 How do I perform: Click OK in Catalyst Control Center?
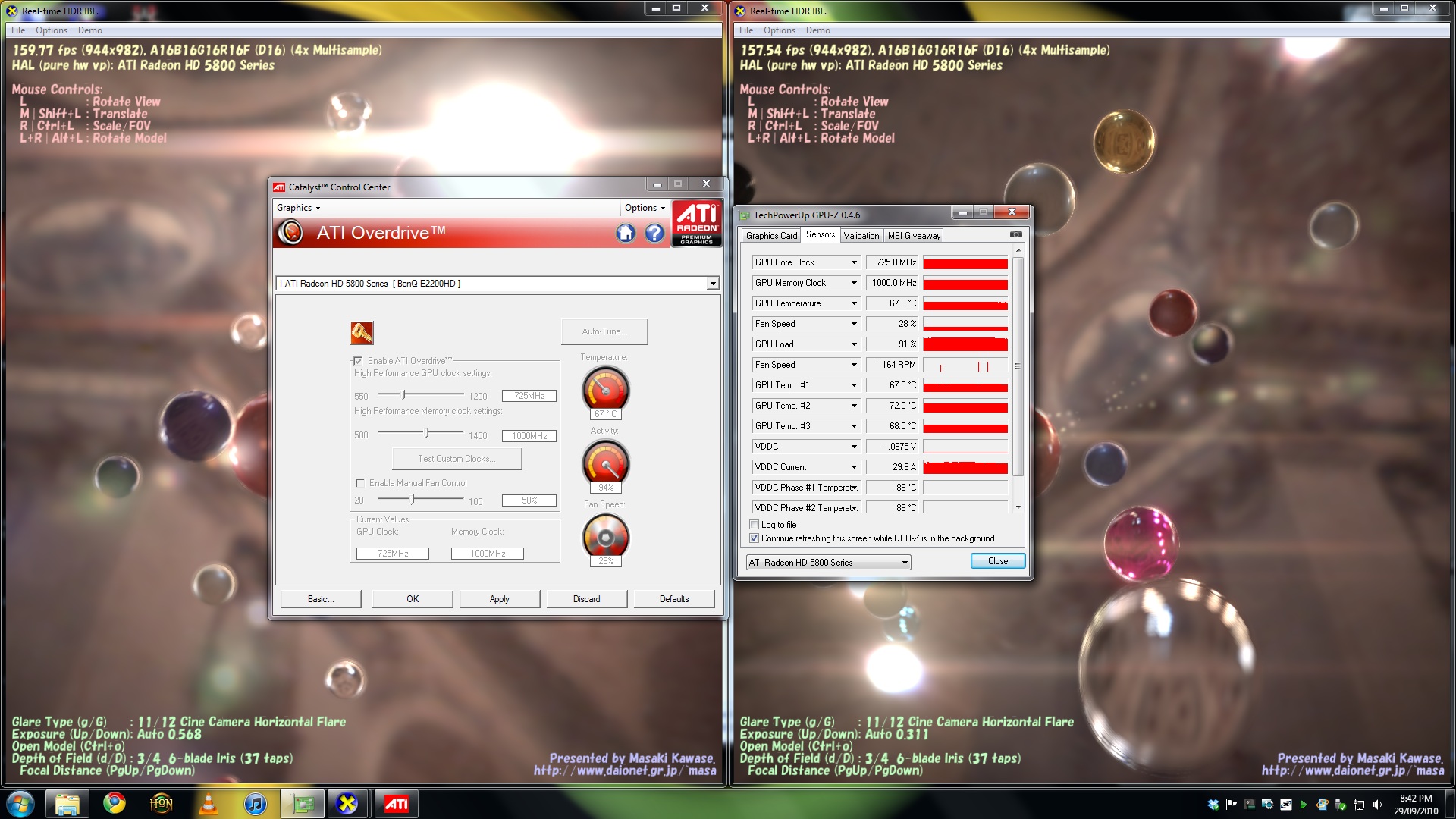pyautogui.click(x=413, y=599)
